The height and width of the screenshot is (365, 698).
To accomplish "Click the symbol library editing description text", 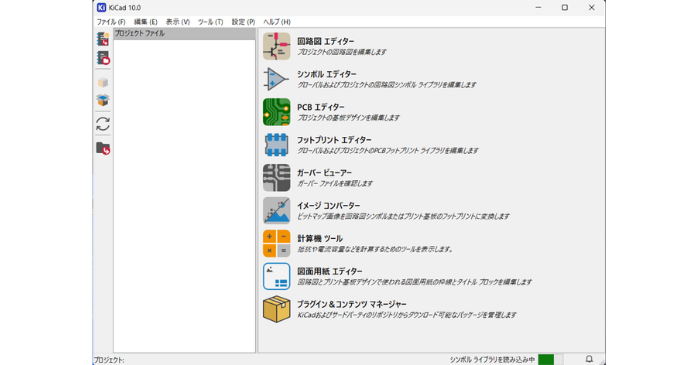I will [387, 85].
